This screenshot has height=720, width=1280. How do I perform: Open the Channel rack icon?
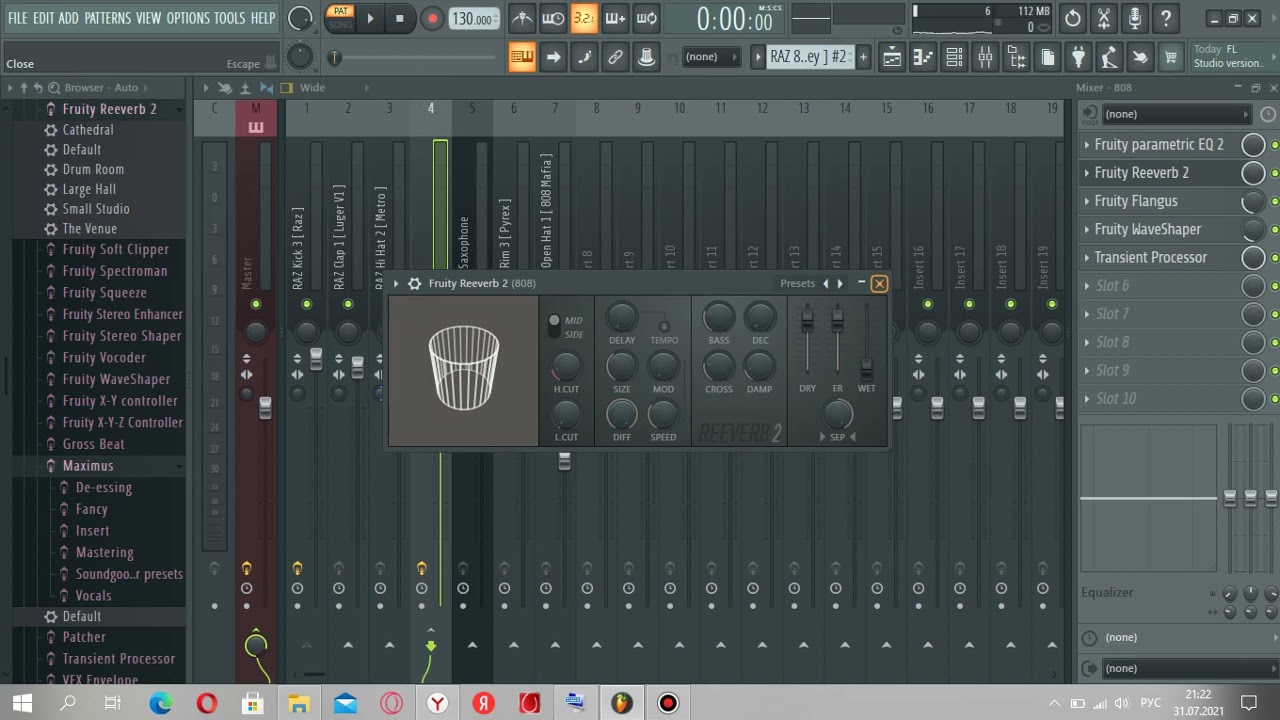(x=954, y=57)
